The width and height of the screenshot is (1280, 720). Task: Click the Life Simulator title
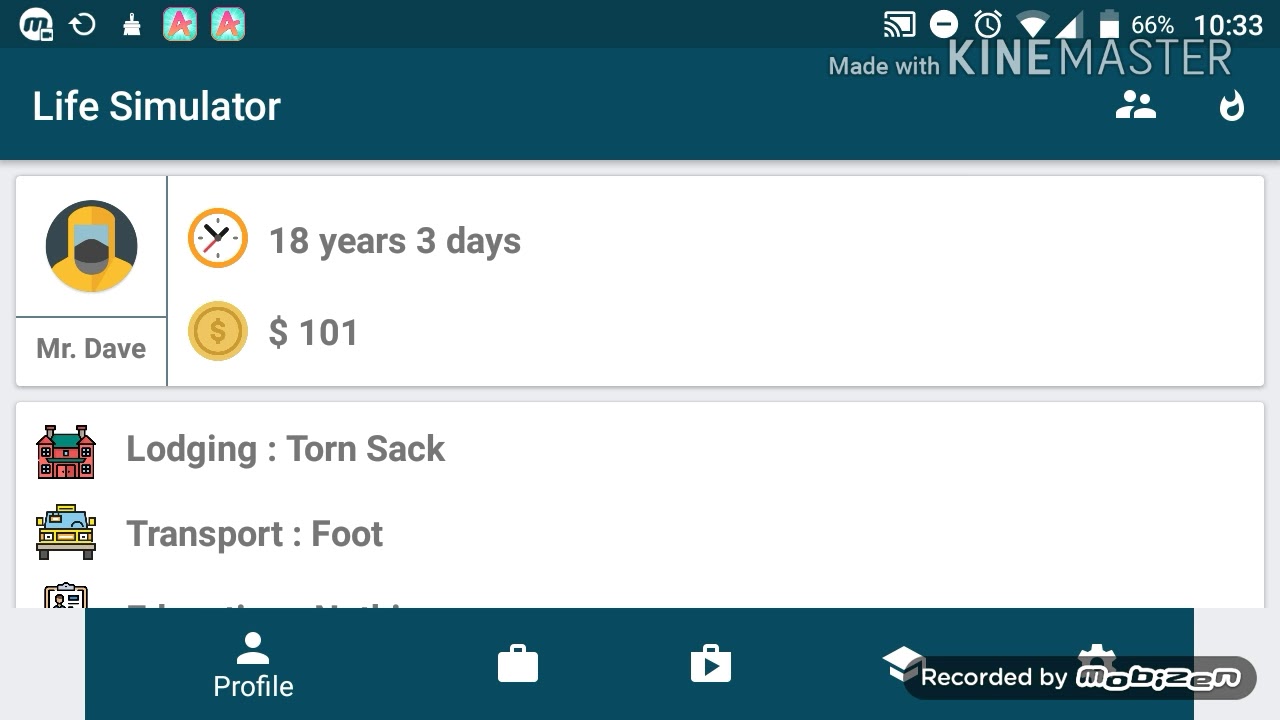157,106
